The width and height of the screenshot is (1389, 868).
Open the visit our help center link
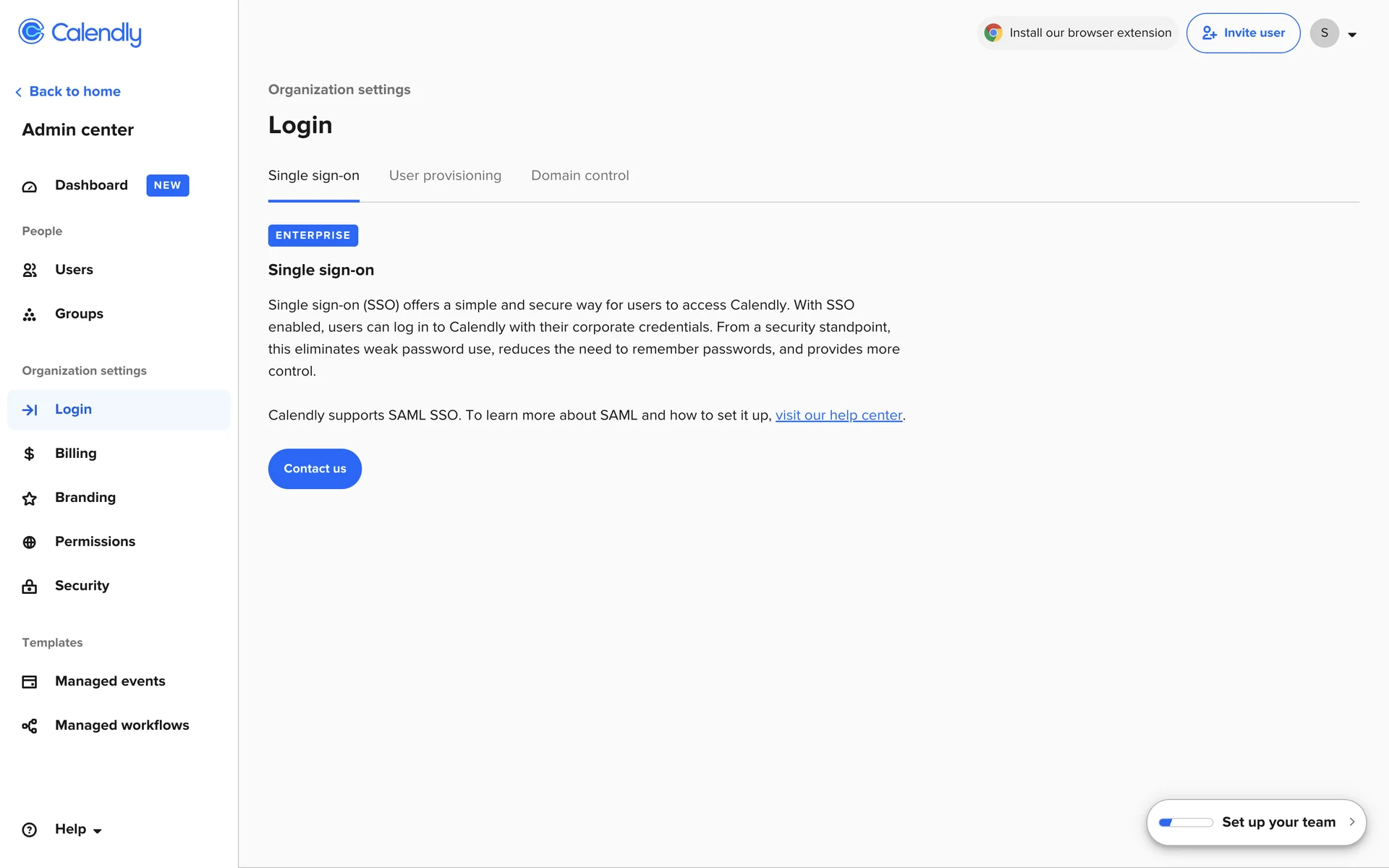(838, 415)
